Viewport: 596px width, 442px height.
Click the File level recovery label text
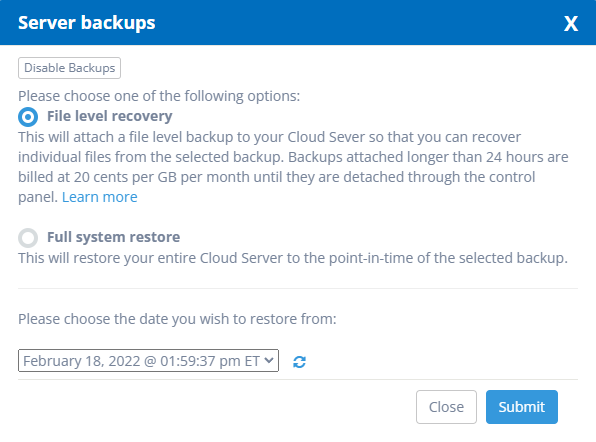pyautogui.click(x=109, y=116)
